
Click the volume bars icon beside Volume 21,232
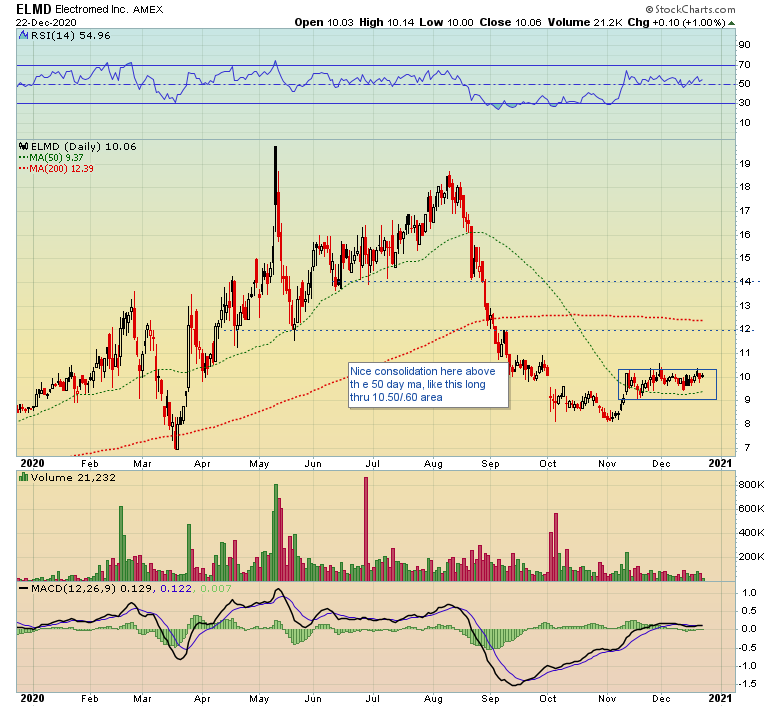[23, 477]
